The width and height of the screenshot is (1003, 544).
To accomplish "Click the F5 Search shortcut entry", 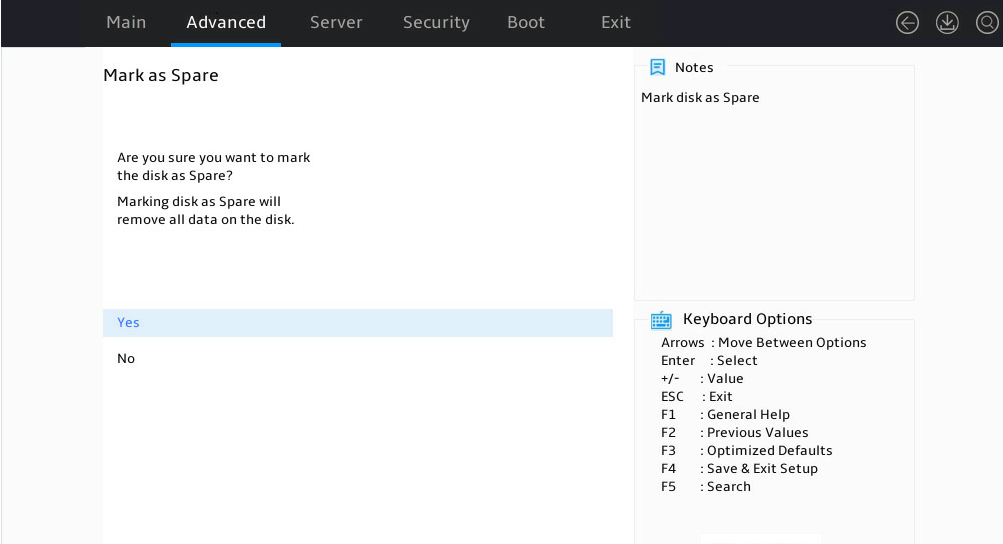I will [706, 486].
